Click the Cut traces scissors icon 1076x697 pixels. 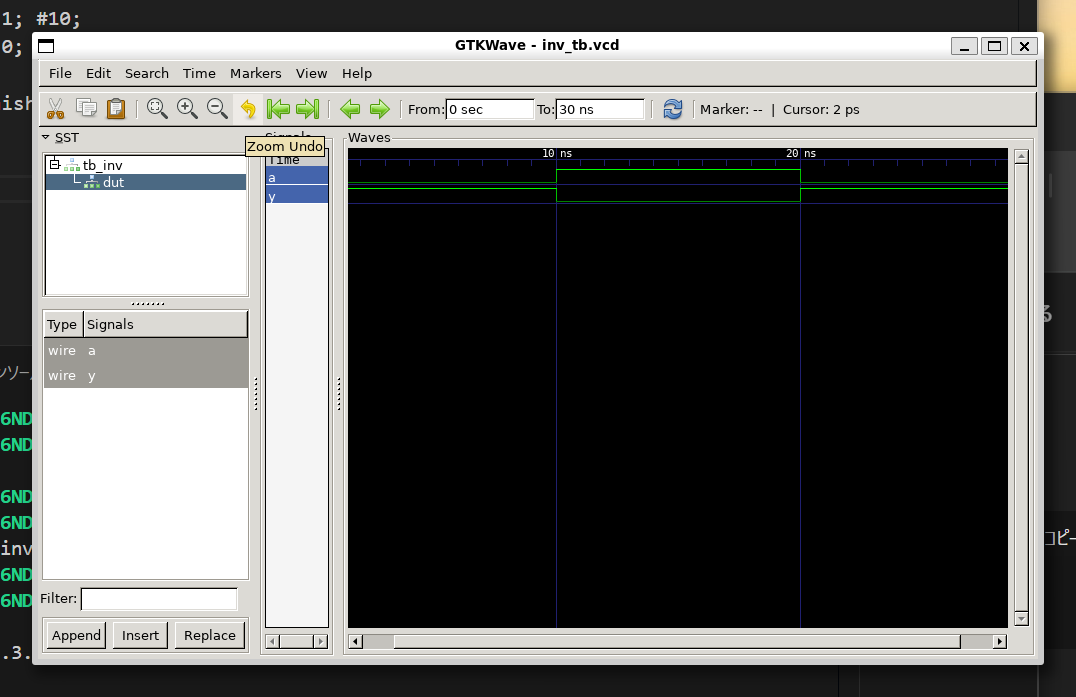56,109
